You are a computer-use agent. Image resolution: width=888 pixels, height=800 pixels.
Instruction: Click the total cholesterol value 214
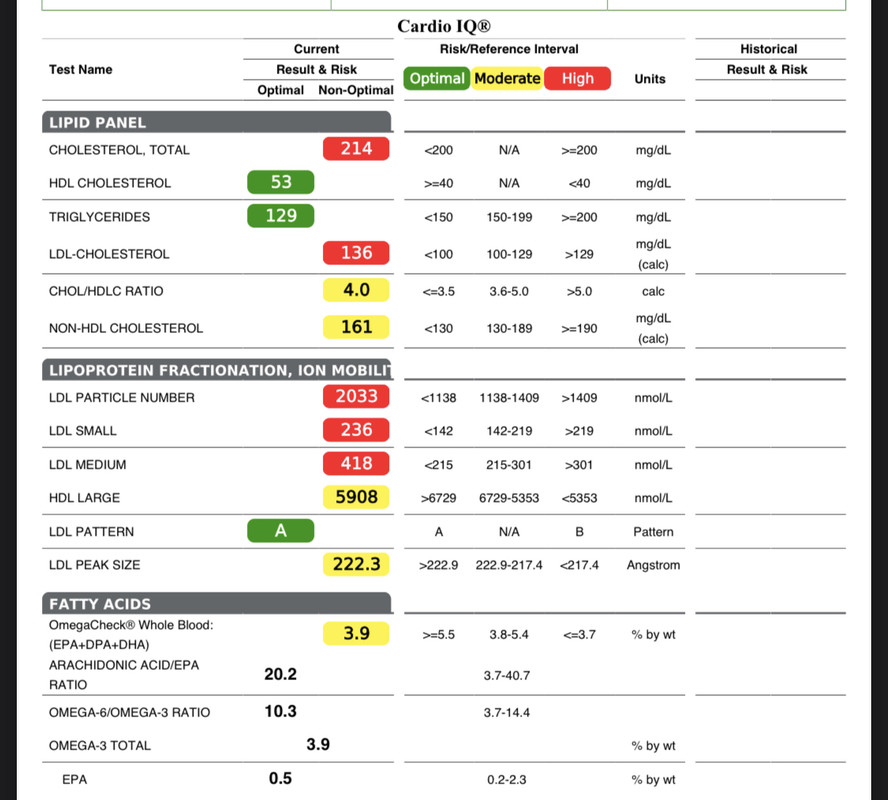point(356,149)
